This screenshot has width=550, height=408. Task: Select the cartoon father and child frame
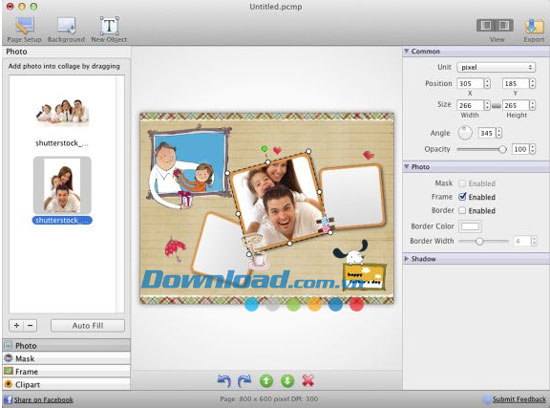coord(189,167)
